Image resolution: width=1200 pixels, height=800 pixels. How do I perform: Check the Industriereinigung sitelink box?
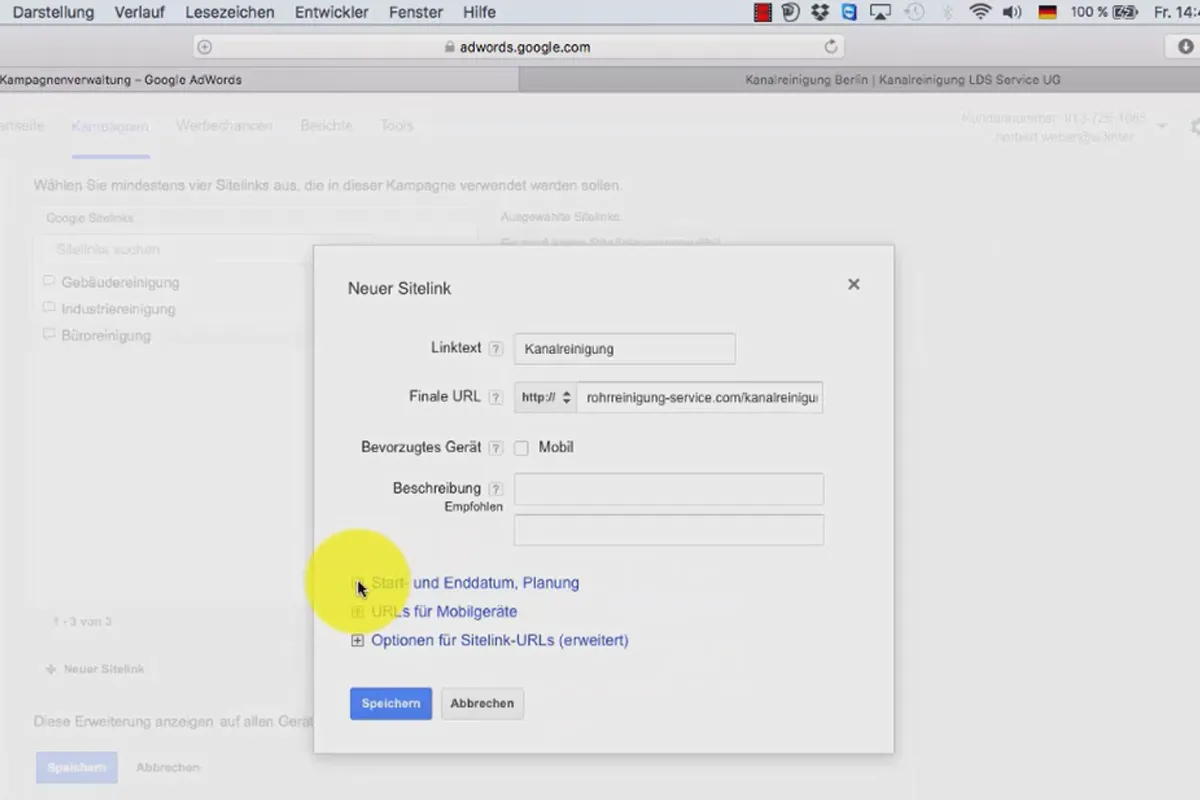[49, 308]
